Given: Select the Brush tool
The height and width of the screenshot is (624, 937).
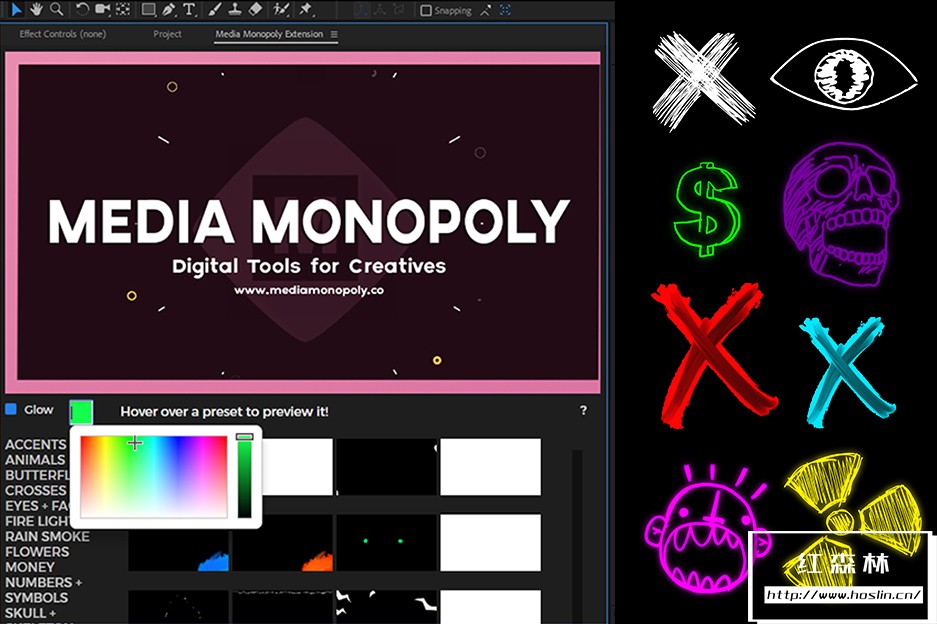Looking at the screenshot, I should point(215,9).
